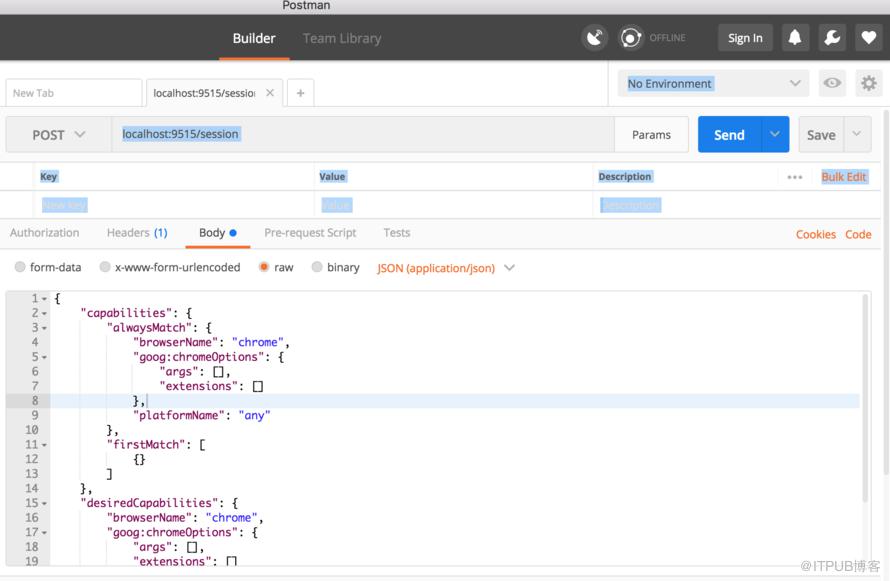Click the params Value input field
Image resolution: width=890 pixels, height=581 pixels.
(453, 205)
